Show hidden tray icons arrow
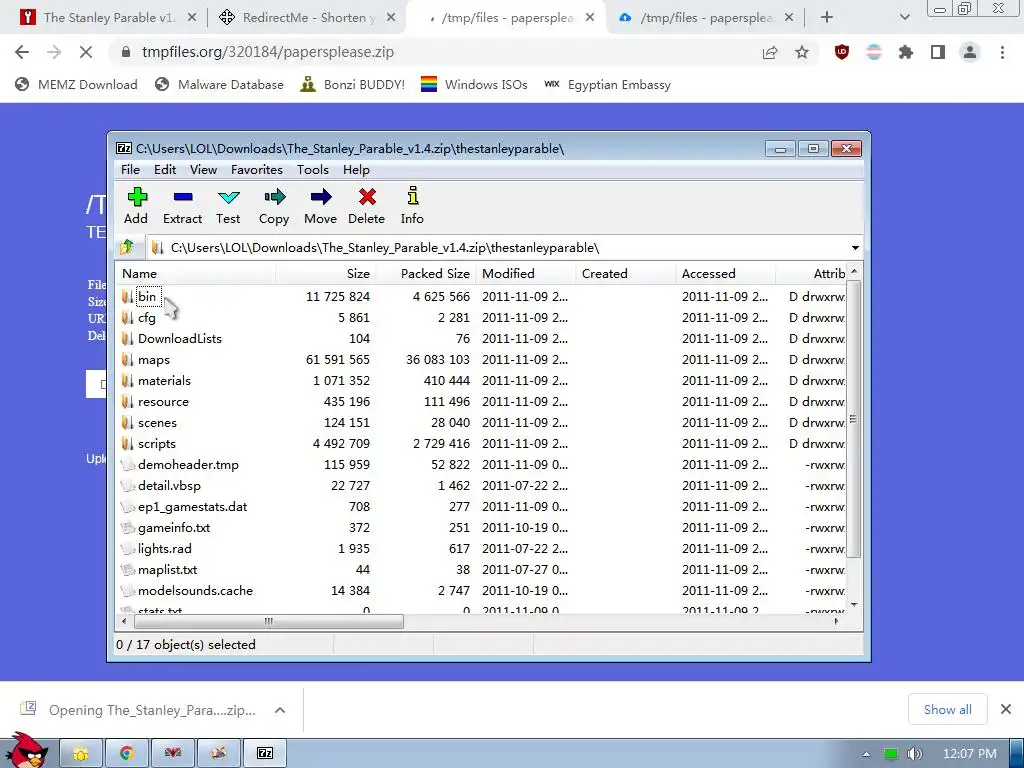 click(x=866, y=754)
